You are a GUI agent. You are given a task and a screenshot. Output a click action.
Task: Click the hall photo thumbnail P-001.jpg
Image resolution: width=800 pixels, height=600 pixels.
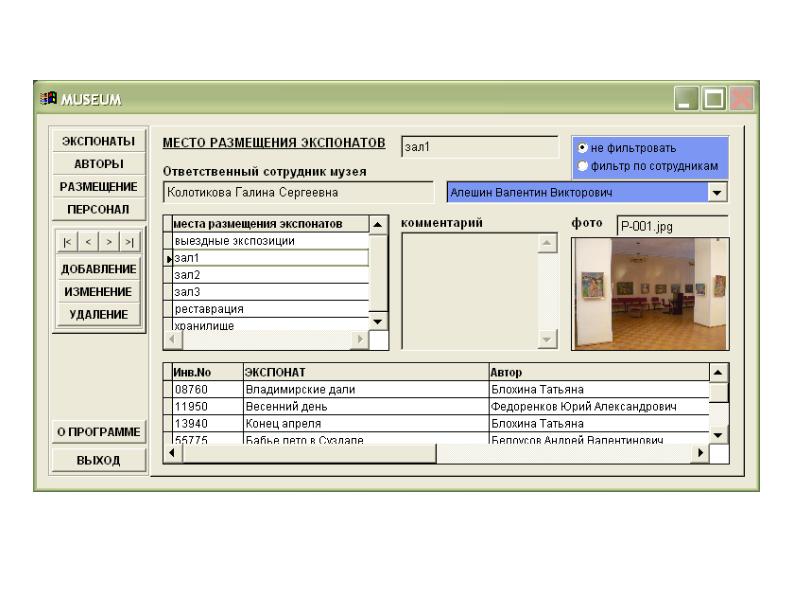(x=649, y=293)
